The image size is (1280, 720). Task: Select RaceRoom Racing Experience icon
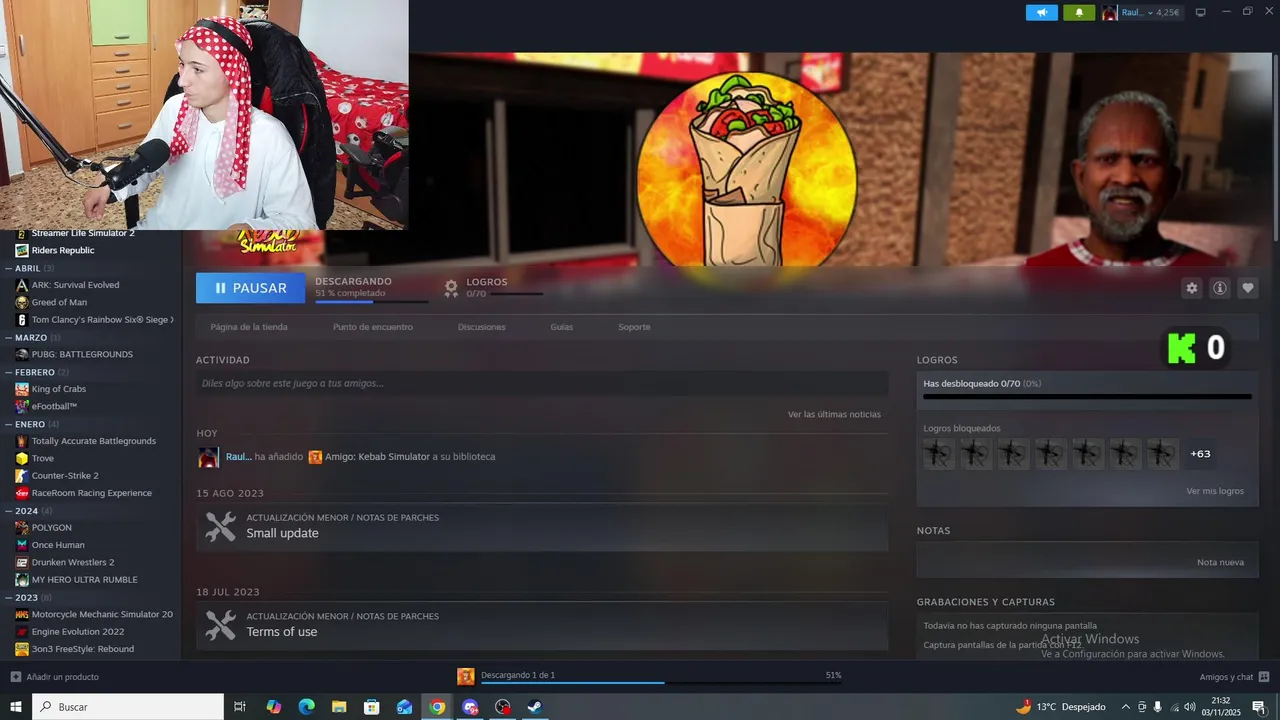(x=22, y=493)
